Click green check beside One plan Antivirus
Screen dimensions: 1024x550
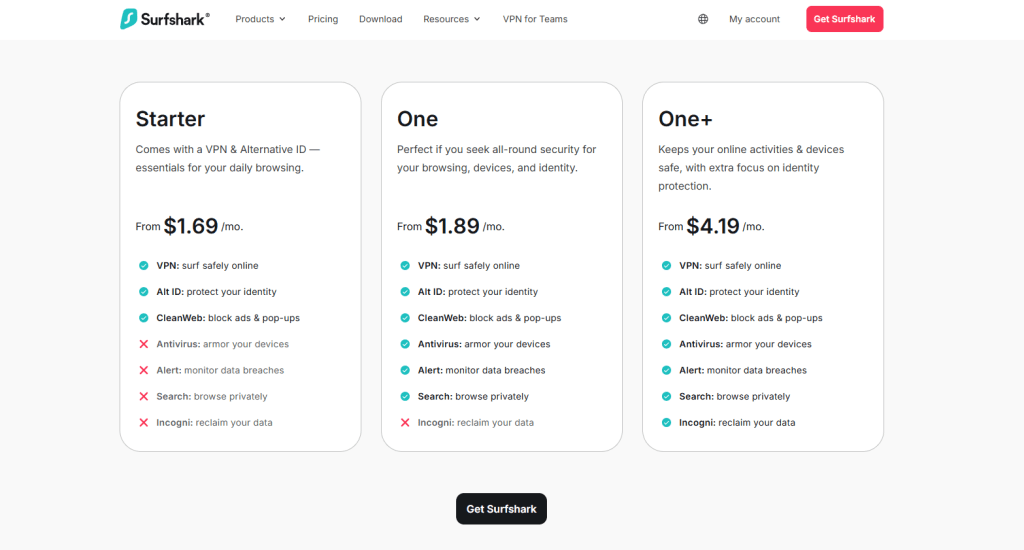(405, 344)
